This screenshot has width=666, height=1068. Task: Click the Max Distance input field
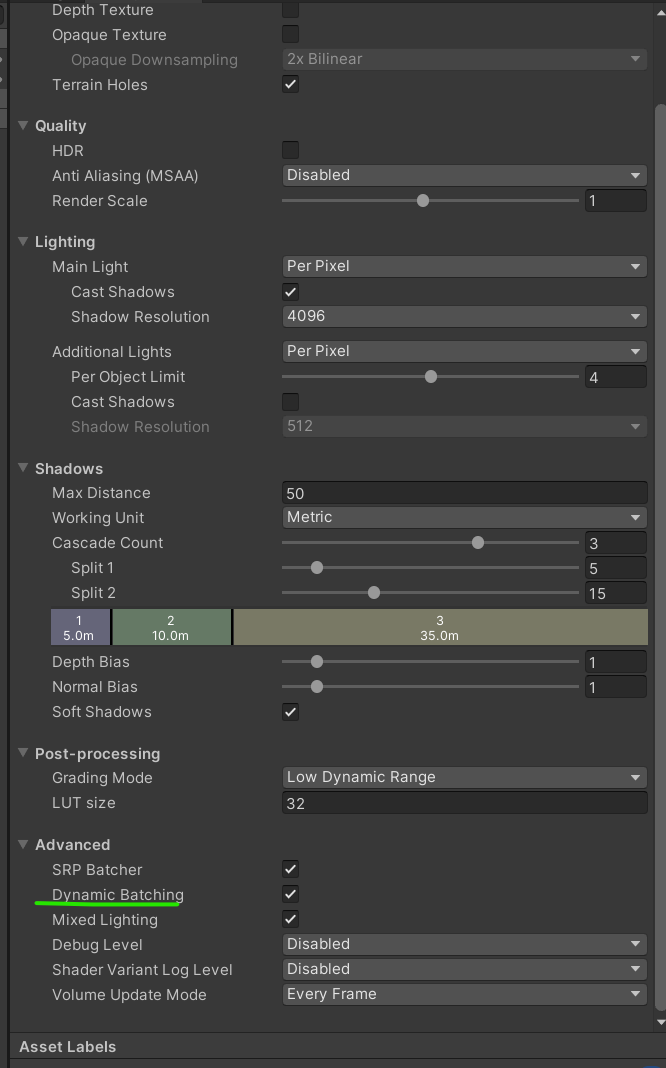tap(464, 493)
